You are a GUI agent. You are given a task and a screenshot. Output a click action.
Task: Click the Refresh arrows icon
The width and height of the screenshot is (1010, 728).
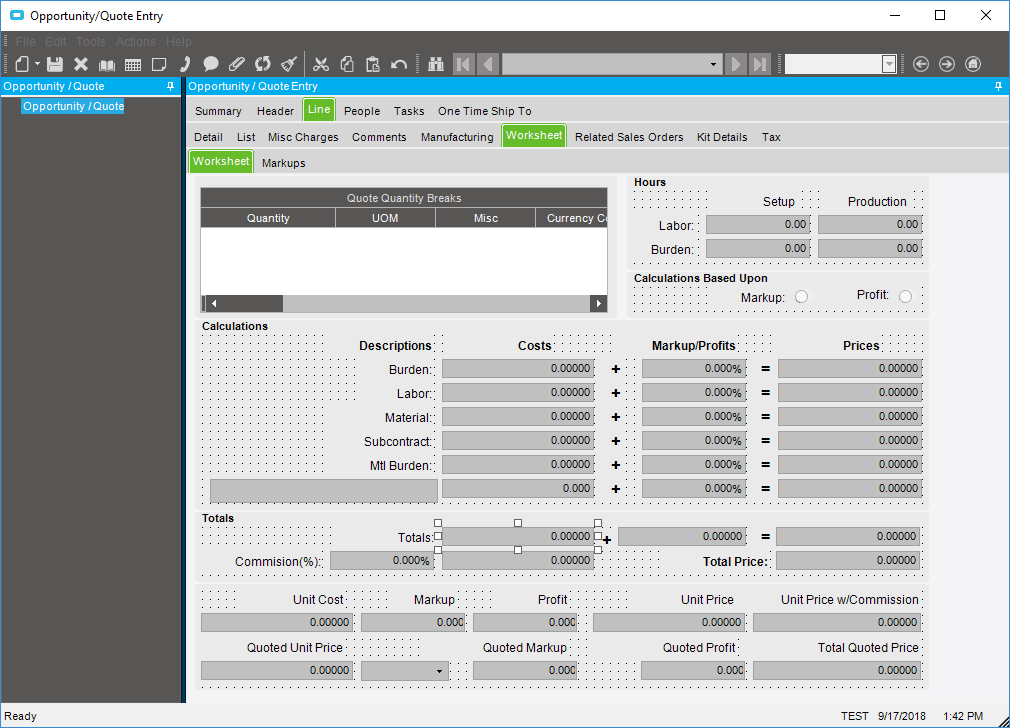[263, 64]
